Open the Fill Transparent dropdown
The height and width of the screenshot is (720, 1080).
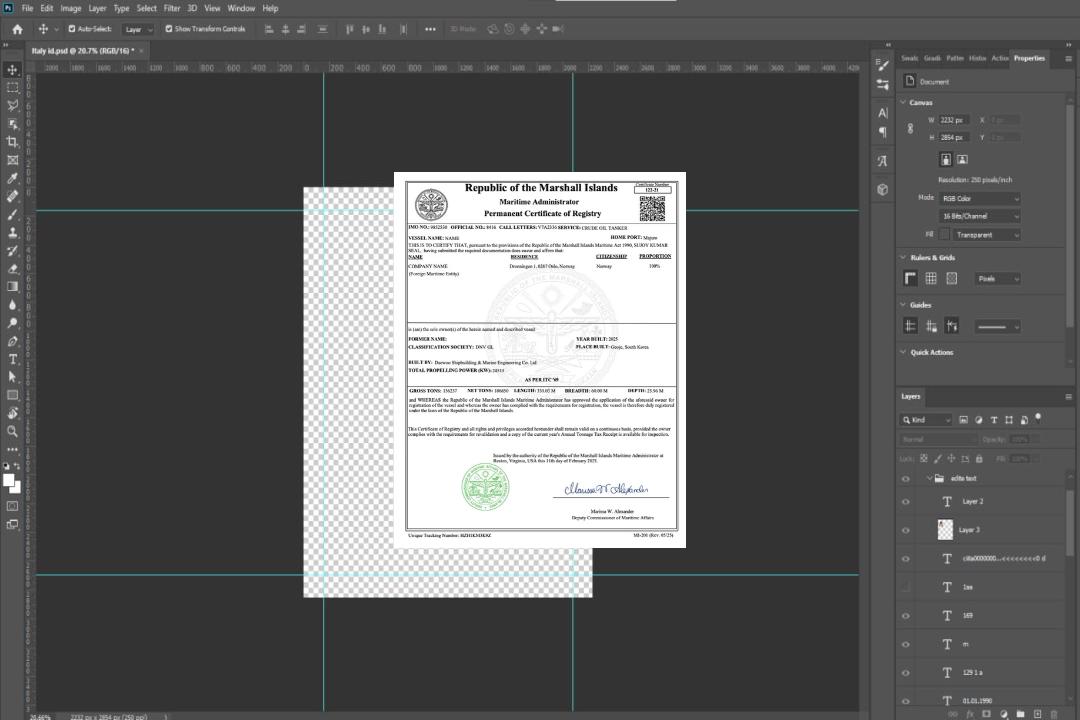(987, 235)
